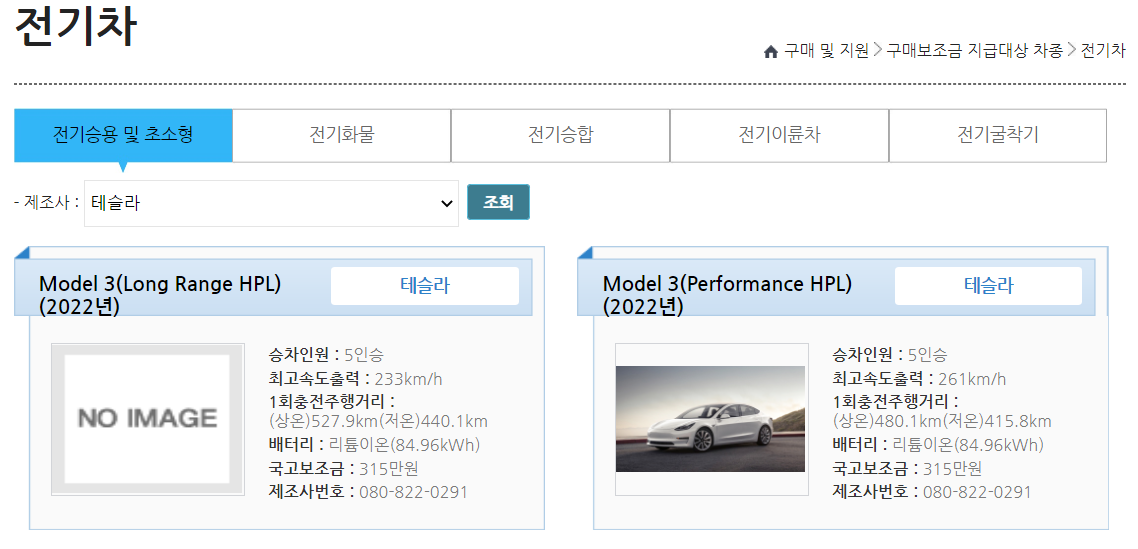Click 315만원 subsidy on Performance card
This screenshot has width=1138, height=549.
click(x=952, y=468)
